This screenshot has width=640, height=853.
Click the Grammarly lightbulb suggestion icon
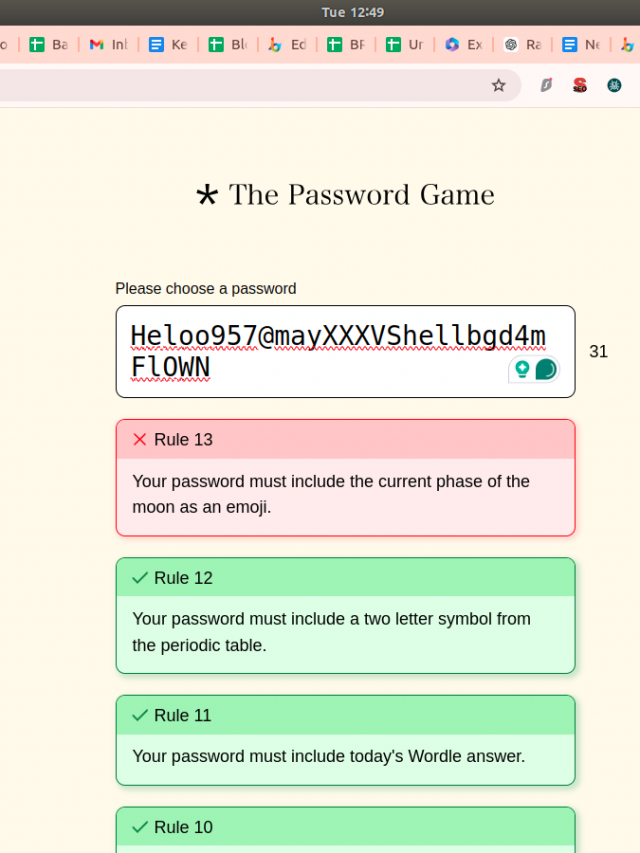pos(521,369)
